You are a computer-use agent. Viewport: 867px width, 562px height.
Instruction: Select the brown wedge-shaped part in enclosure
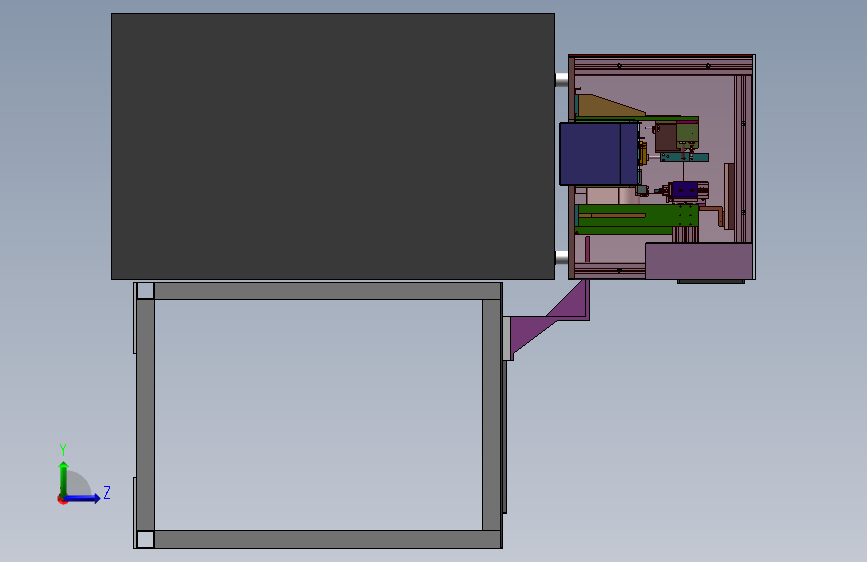[608, 106]
